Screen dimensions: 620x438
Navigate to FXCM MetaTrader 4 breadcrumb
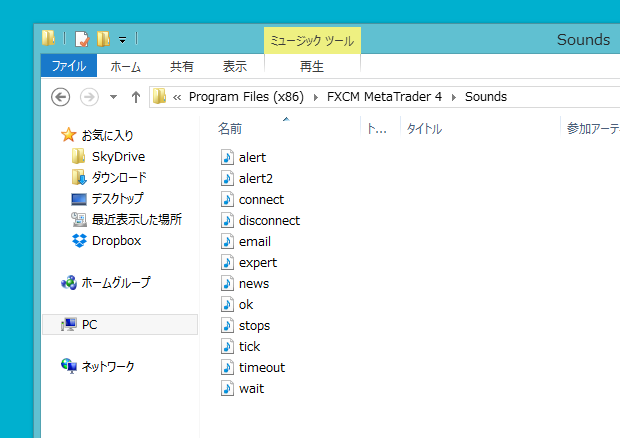point(384,97)
